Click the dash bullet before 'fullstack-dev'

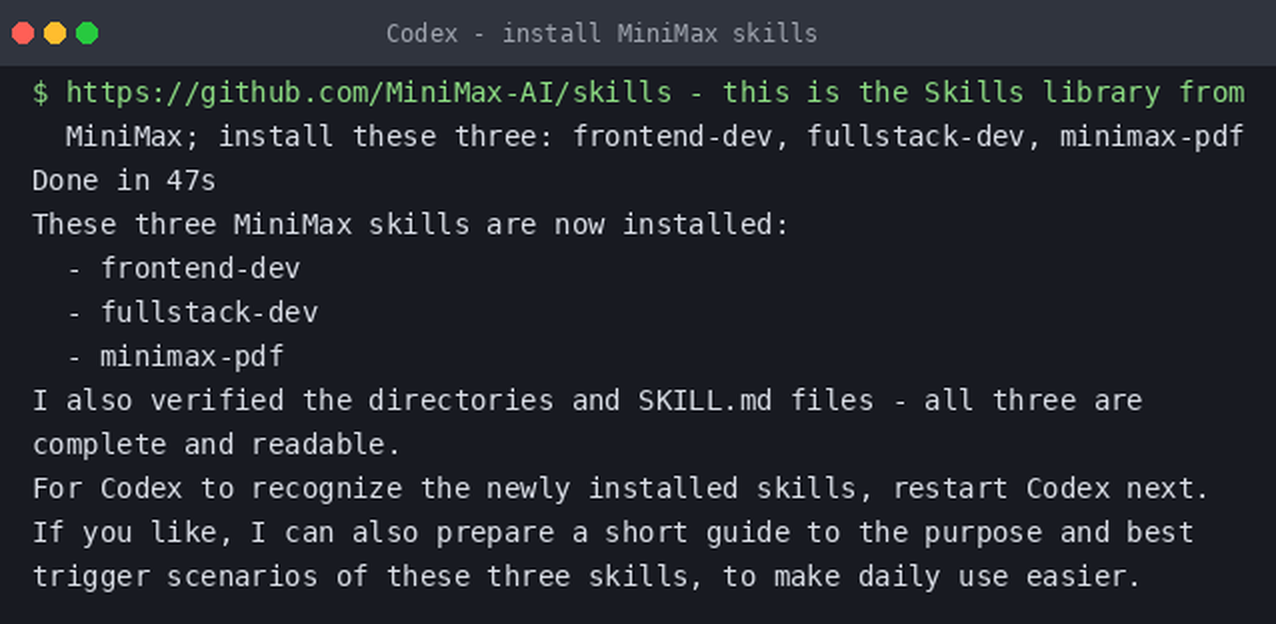tap(74, 313)
